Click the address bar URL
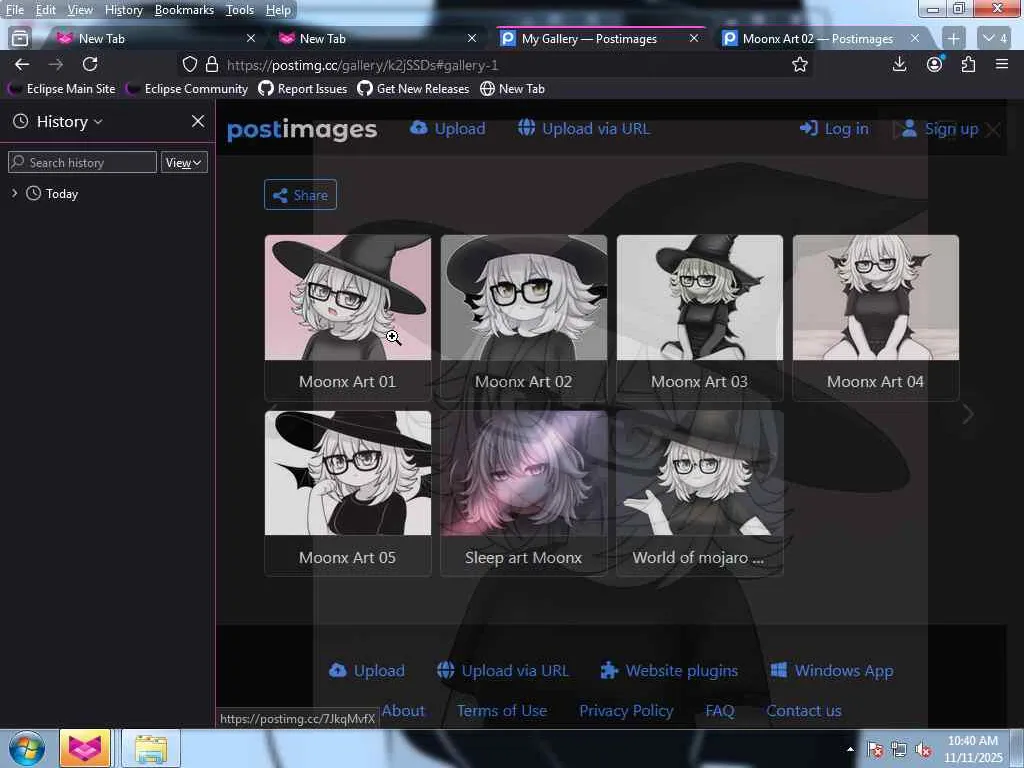 click(x=362, y=65)
